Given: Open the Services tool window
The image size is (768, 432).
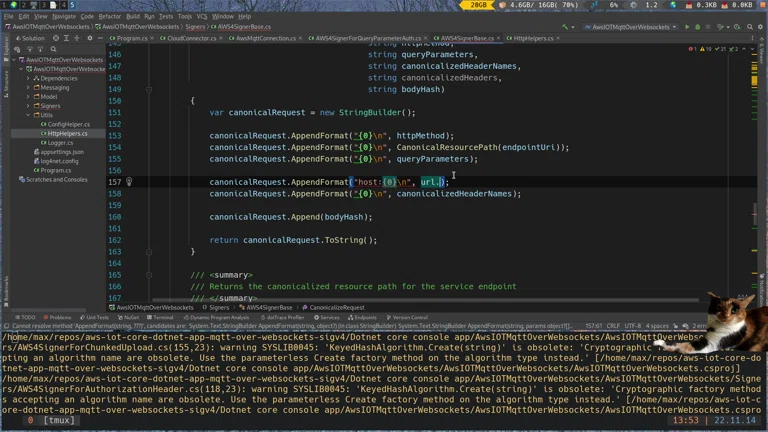Looking at the screenshot, I should click(x=327, y=317).
